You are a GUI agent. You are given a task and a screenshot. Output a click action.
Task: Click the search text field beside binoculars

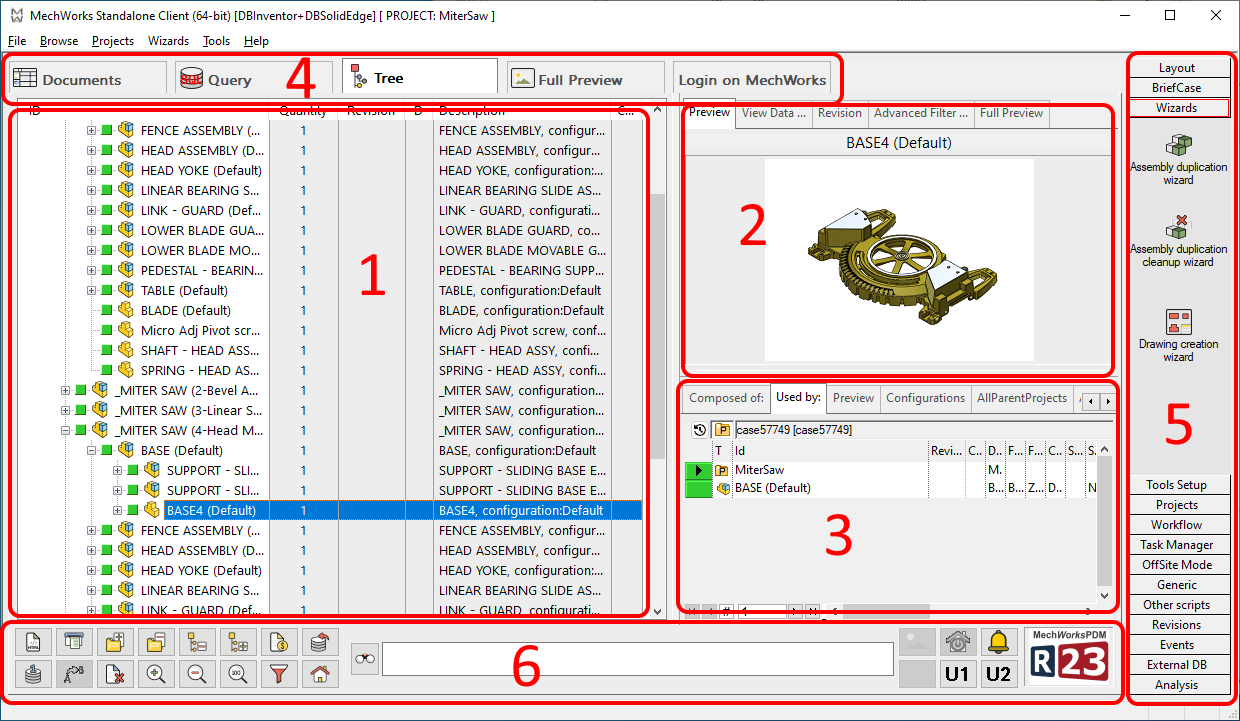(638, 658)
